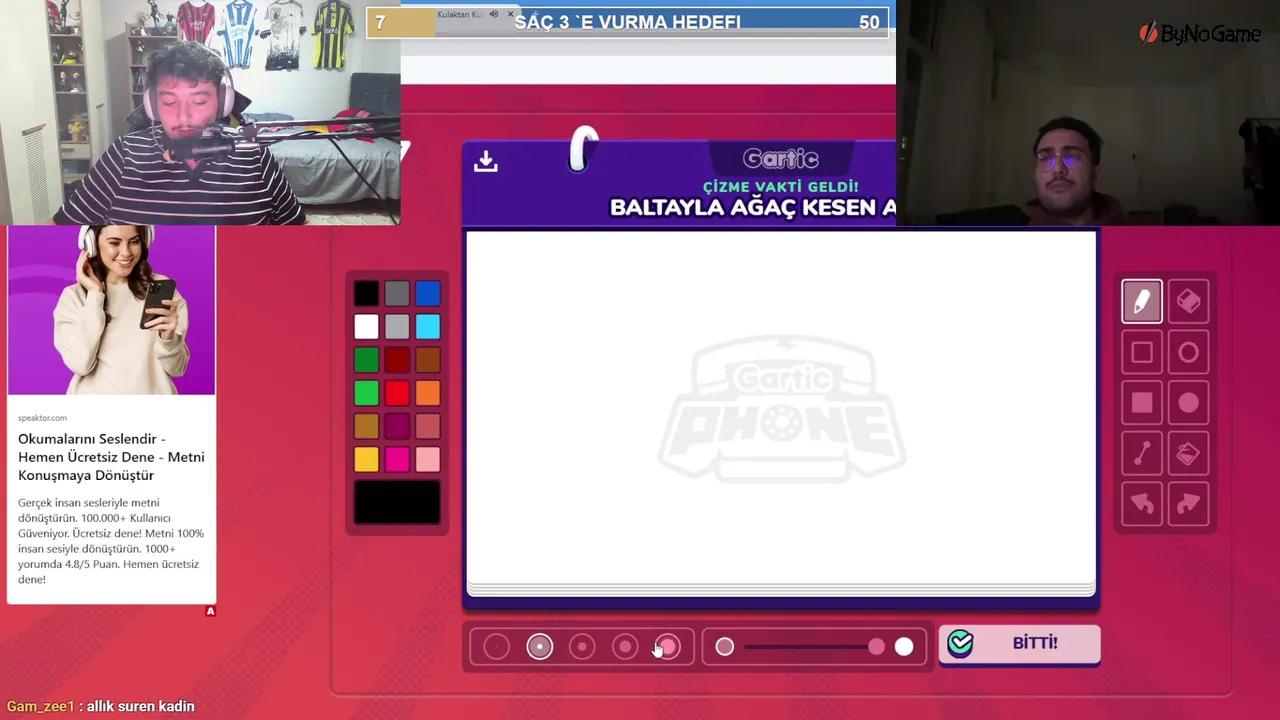Select the paint bucket fill tool
Image resolution: width=1280 pixels, height=720 pixels.
[1189, 452]
